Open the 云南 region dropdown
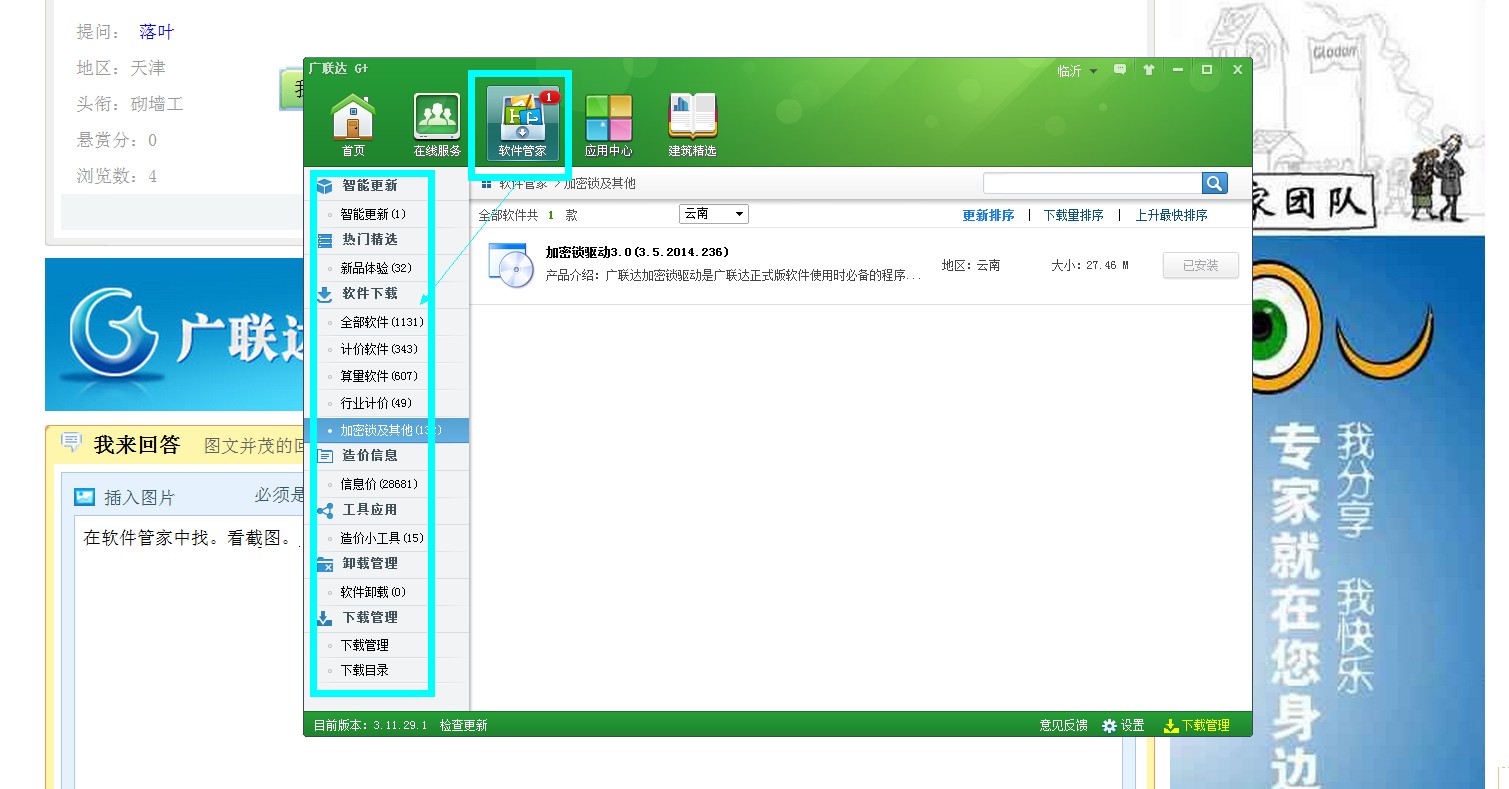 point(713,214)
